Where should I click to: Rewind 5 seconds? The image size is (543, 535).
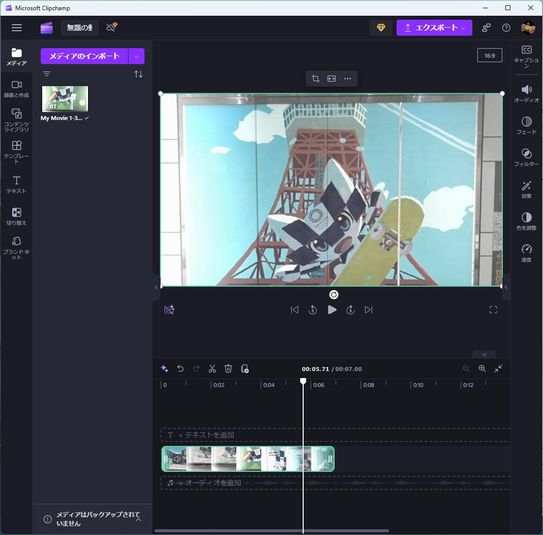pyautogui.click(x=313, y=310)
